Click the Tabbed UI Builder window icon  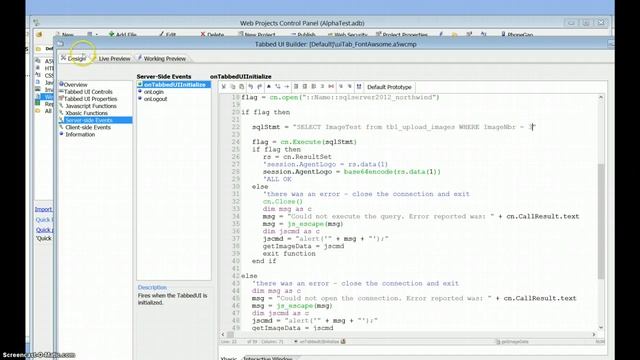[60, 44]
